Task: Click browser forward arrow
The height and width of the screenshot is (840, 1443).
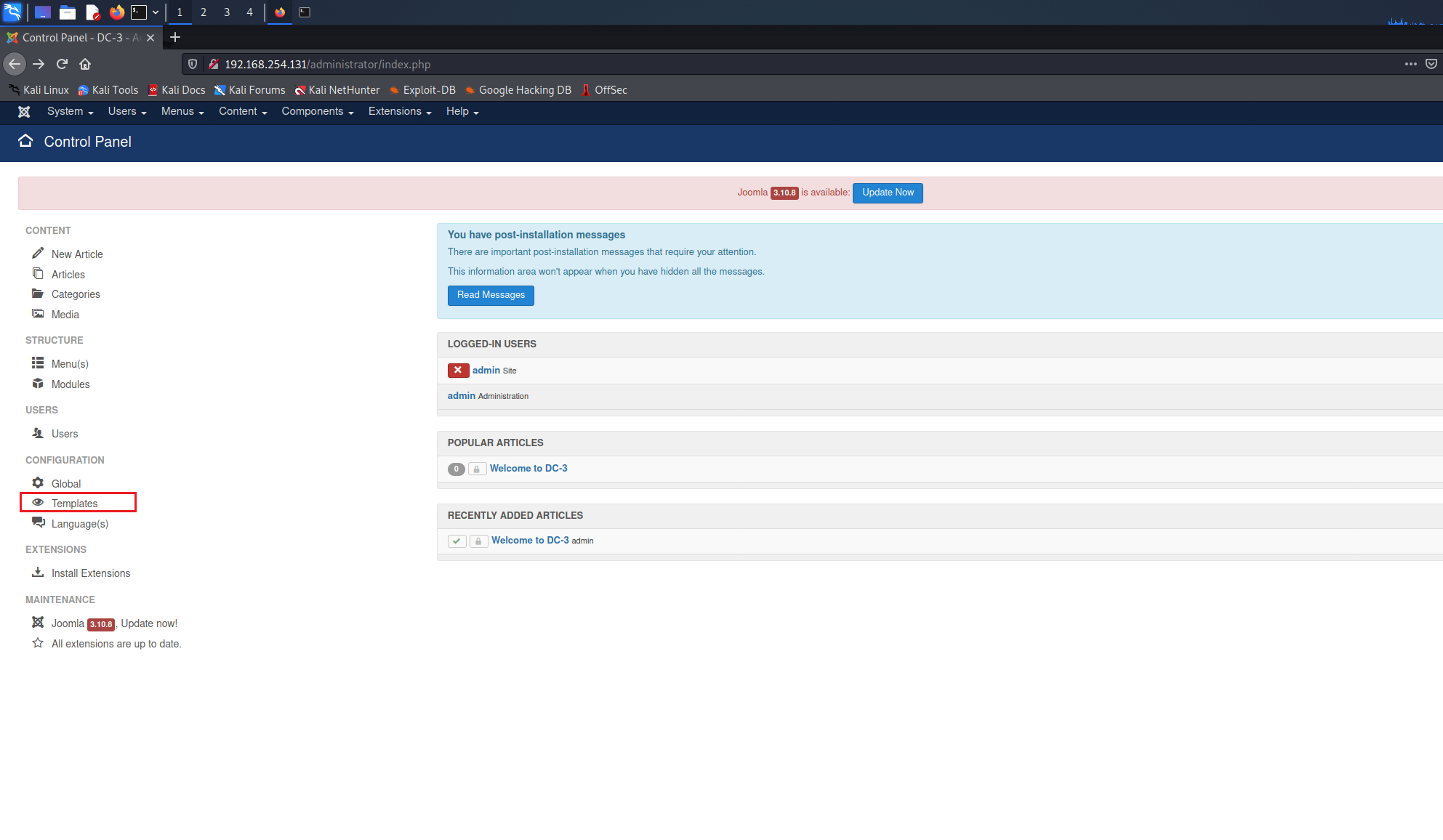Action: pos(39,64)
